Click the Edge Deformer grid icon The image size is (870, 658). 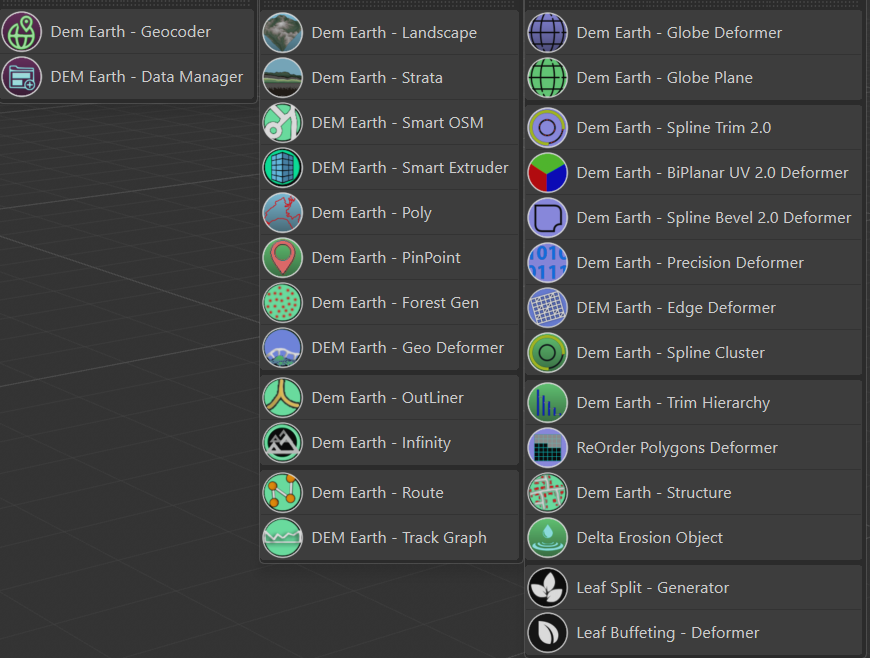548,308
